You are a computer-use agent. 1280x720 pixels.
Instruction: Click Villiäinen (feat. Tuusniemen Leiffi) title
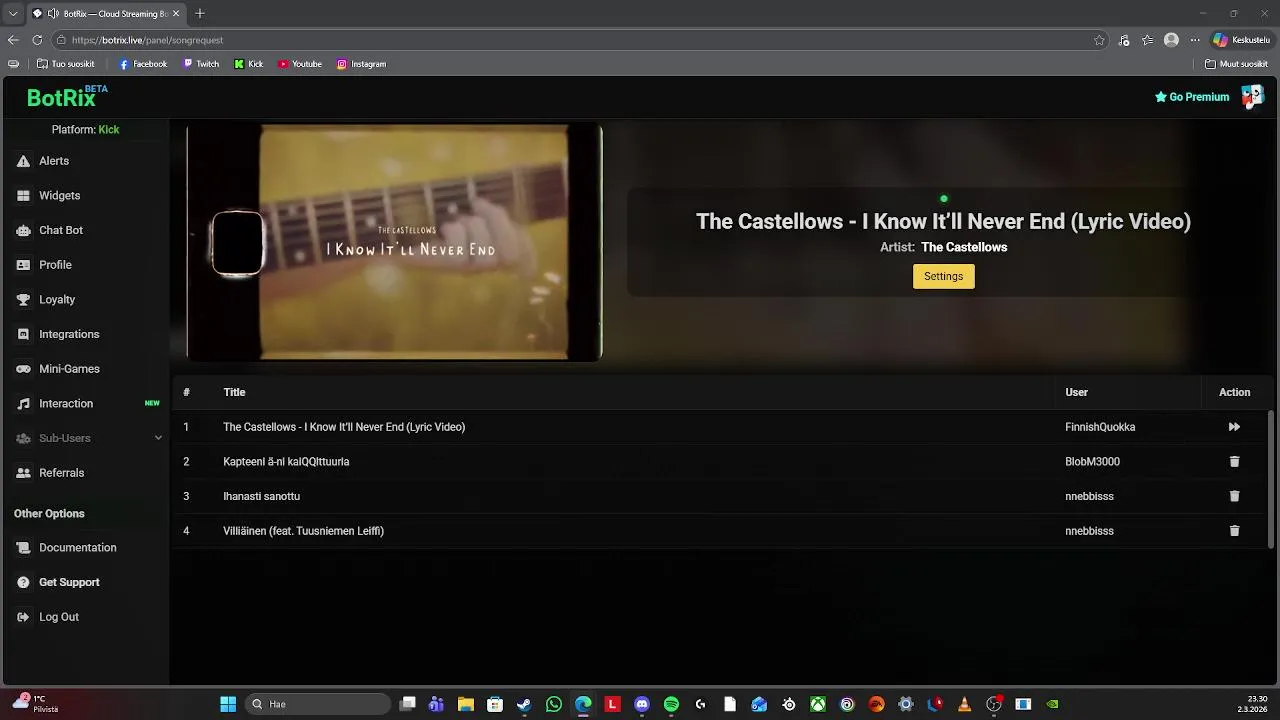pos(303,531)
